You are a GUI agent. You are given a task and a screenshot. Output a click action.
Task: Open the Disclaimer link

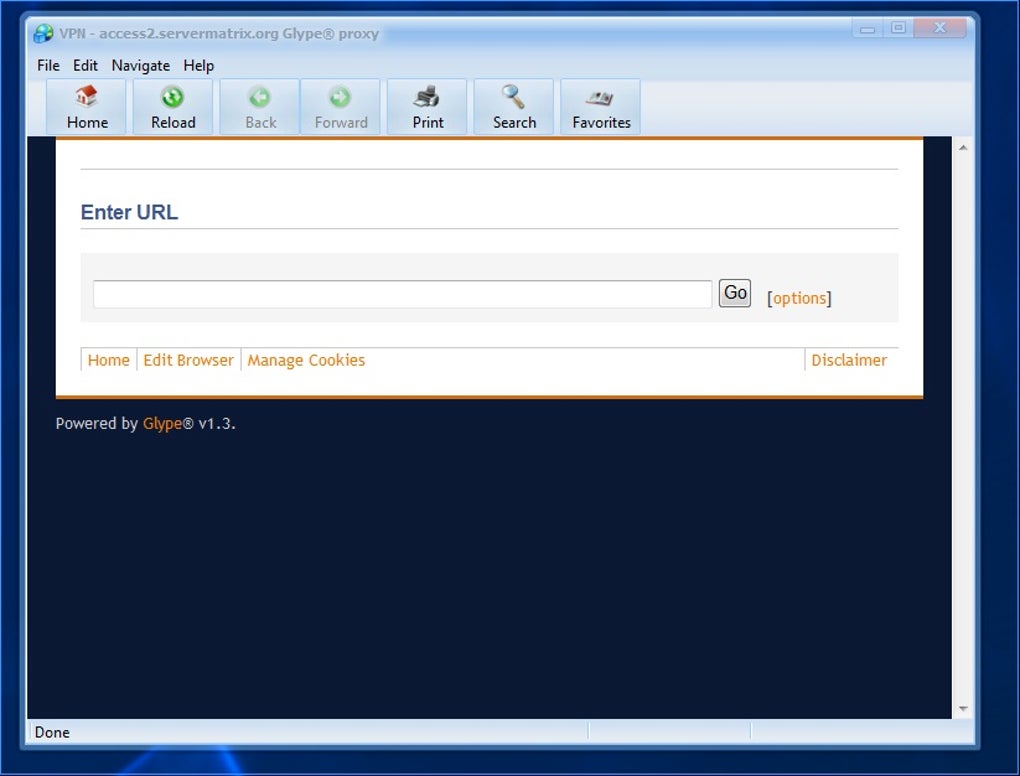[x=849, y=360]
